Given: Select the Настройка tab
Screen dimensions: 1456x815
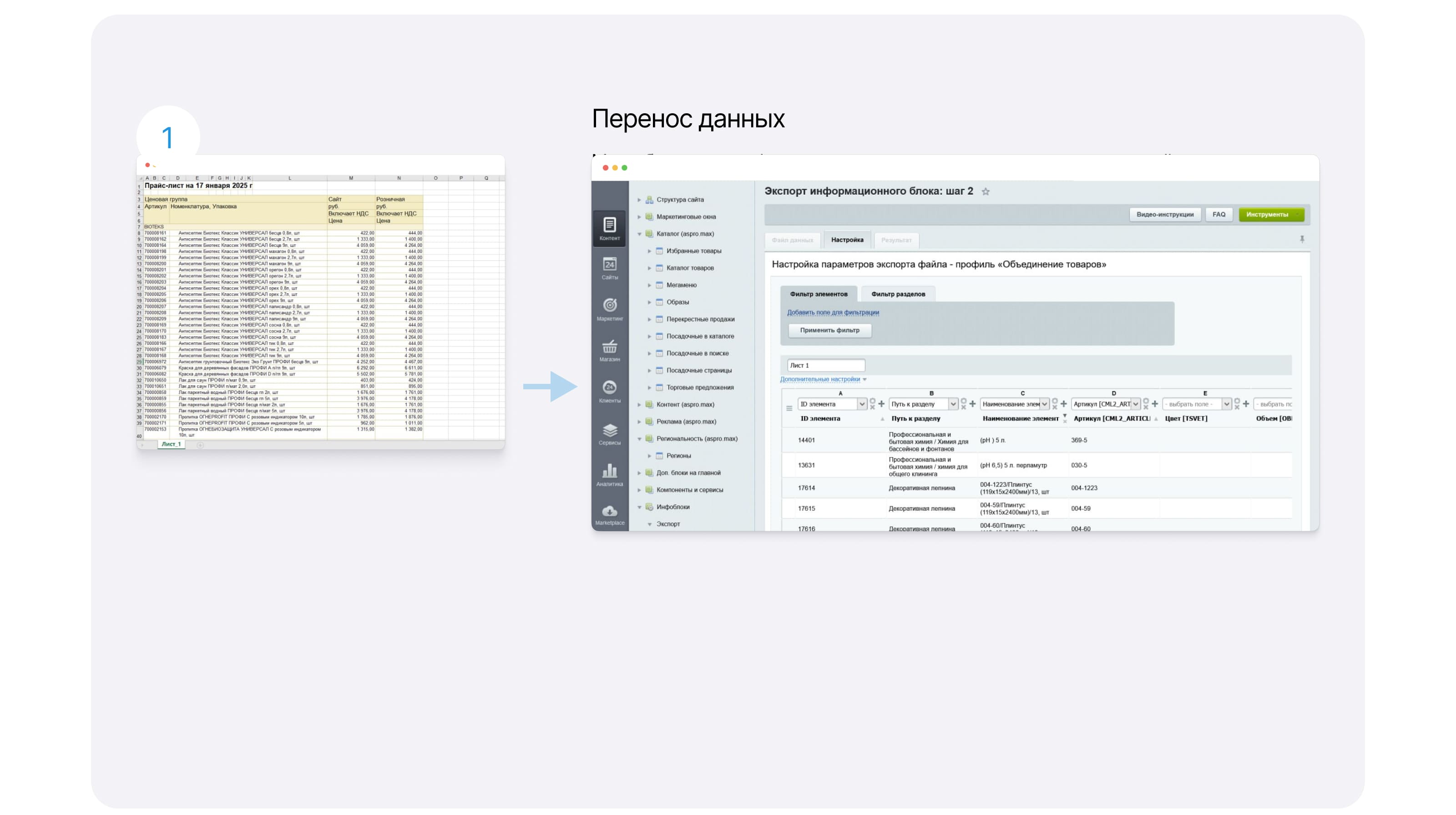Looking at the screenshot, I should click(x=847, y=240).
